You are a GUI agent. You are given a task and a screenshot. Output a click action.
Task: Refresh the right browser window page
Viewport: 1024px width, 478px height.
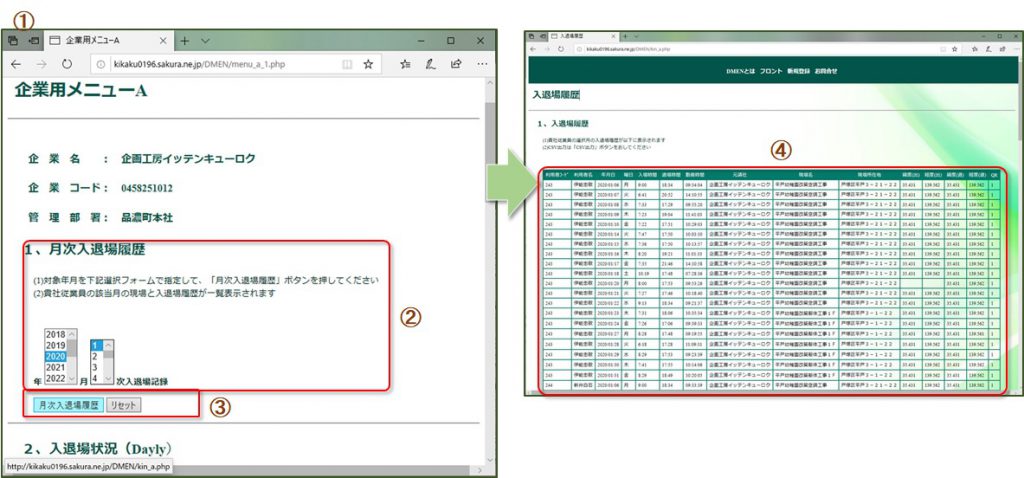[561, 49]
